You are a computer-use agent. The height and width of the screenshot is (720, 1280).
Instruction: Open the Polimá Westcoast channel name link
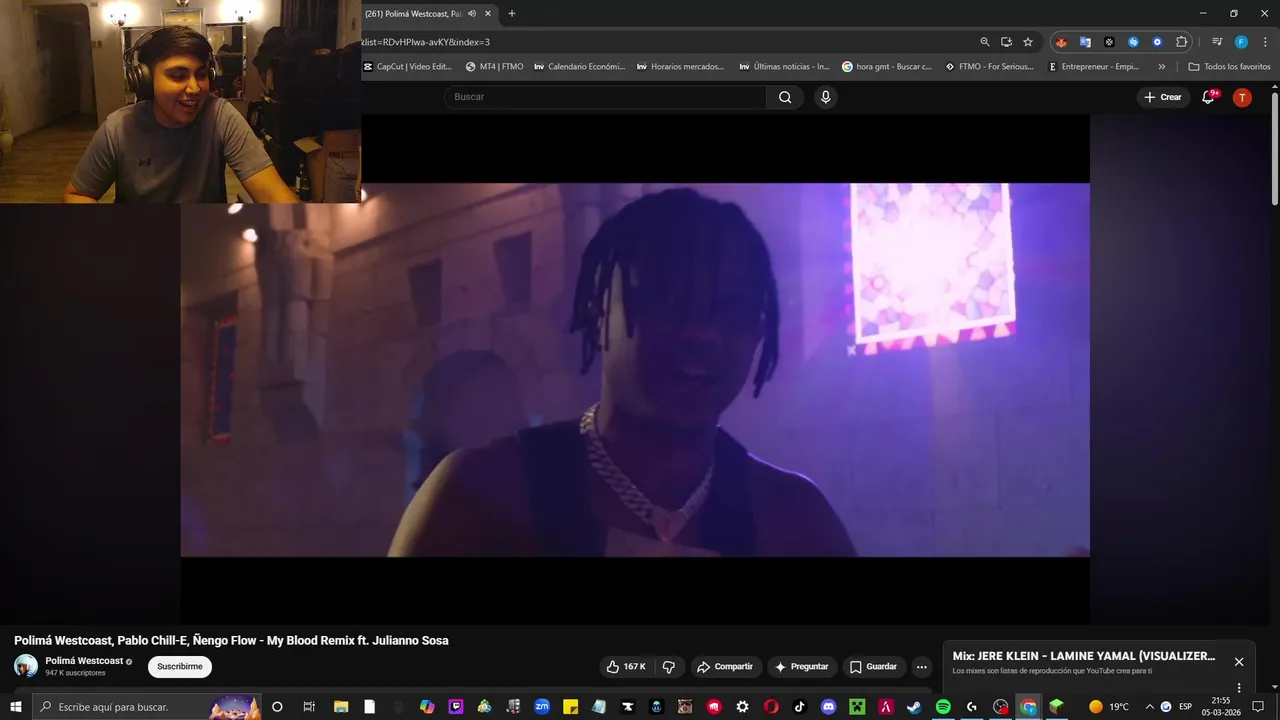tap(84, 661)
